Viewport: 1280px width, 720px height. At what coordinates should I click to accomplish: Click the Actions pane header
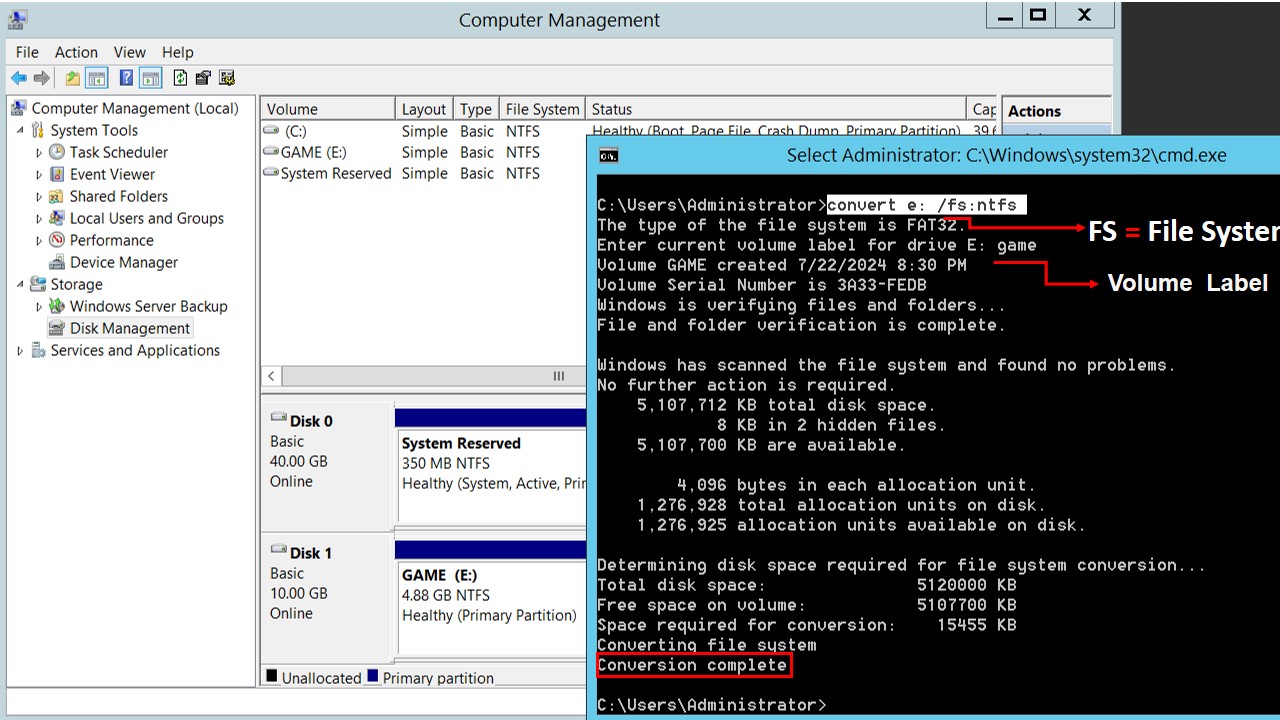point(1056,111)
